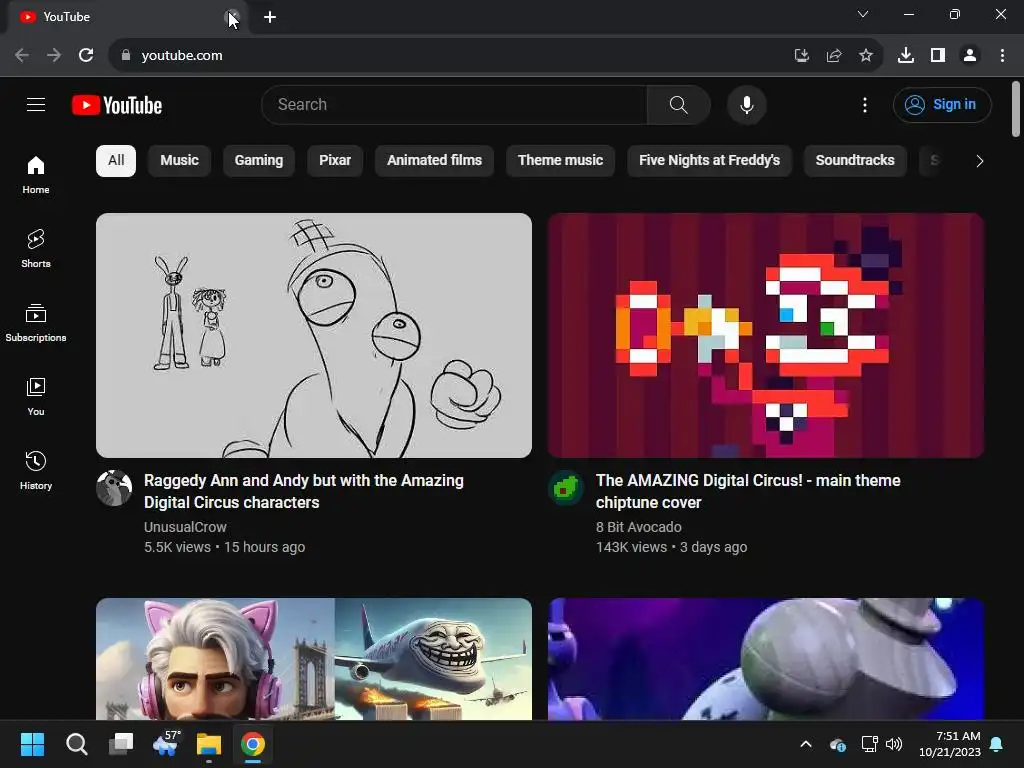Open the YouTube guide hamburger menu
The width and height of the screenshot is (1024, 768).
pyautogui.click(x=36, y=104)
